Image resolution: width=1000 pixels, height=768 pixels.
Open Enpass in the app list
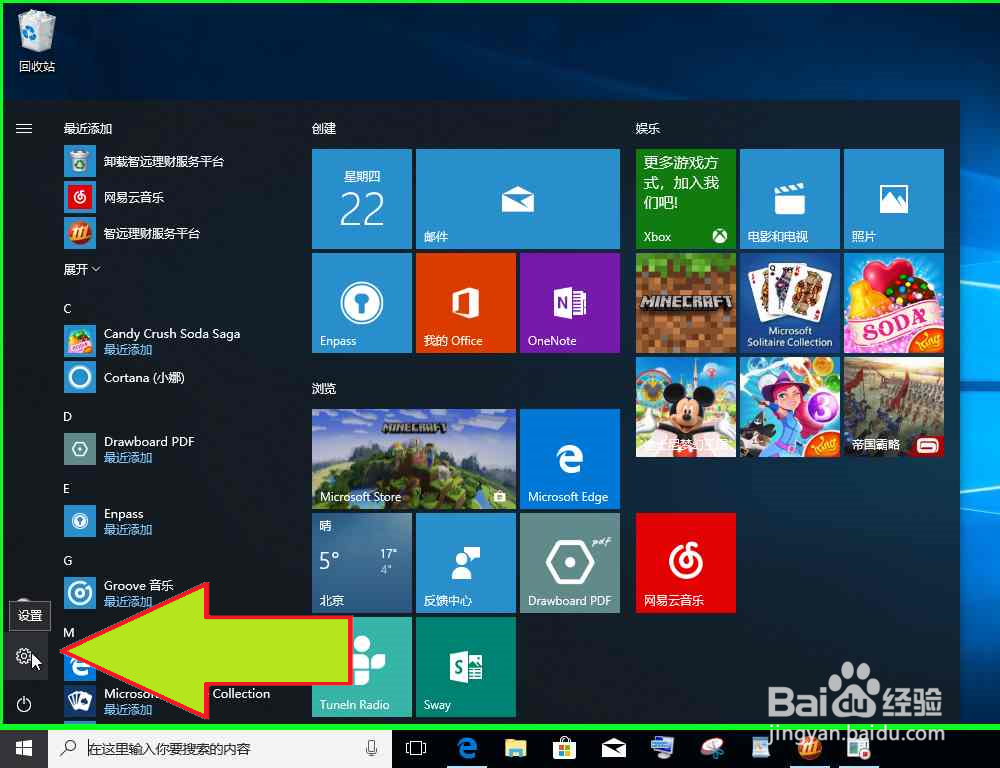pos(108,521)
